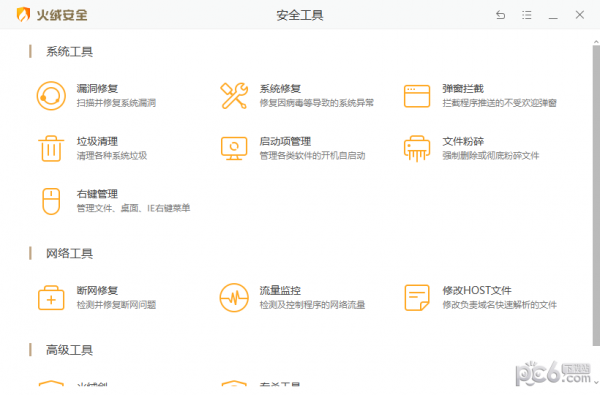The height and width of the screenshot is (395, 600).
Task: Click the 流量监控 label text
Action: tap(280, 291)
